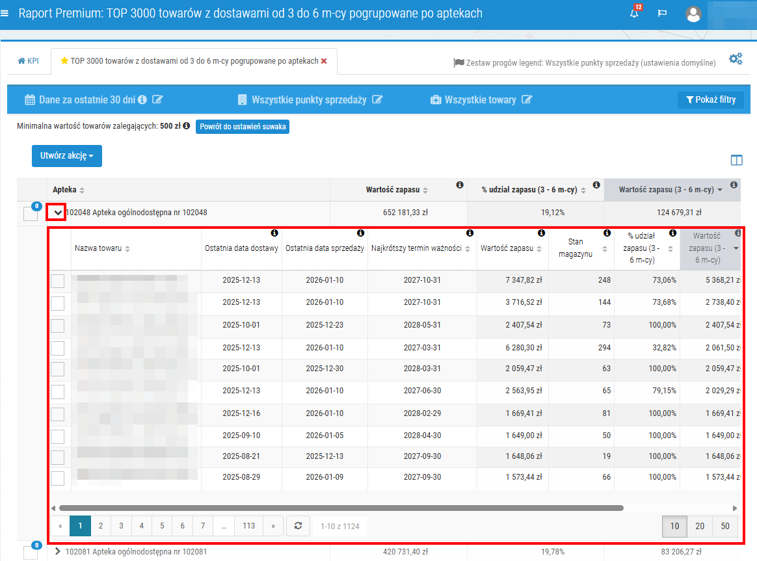Select checkbox for pharmacy 102081 row
The image size is (757, 561).
click(31, 552)
